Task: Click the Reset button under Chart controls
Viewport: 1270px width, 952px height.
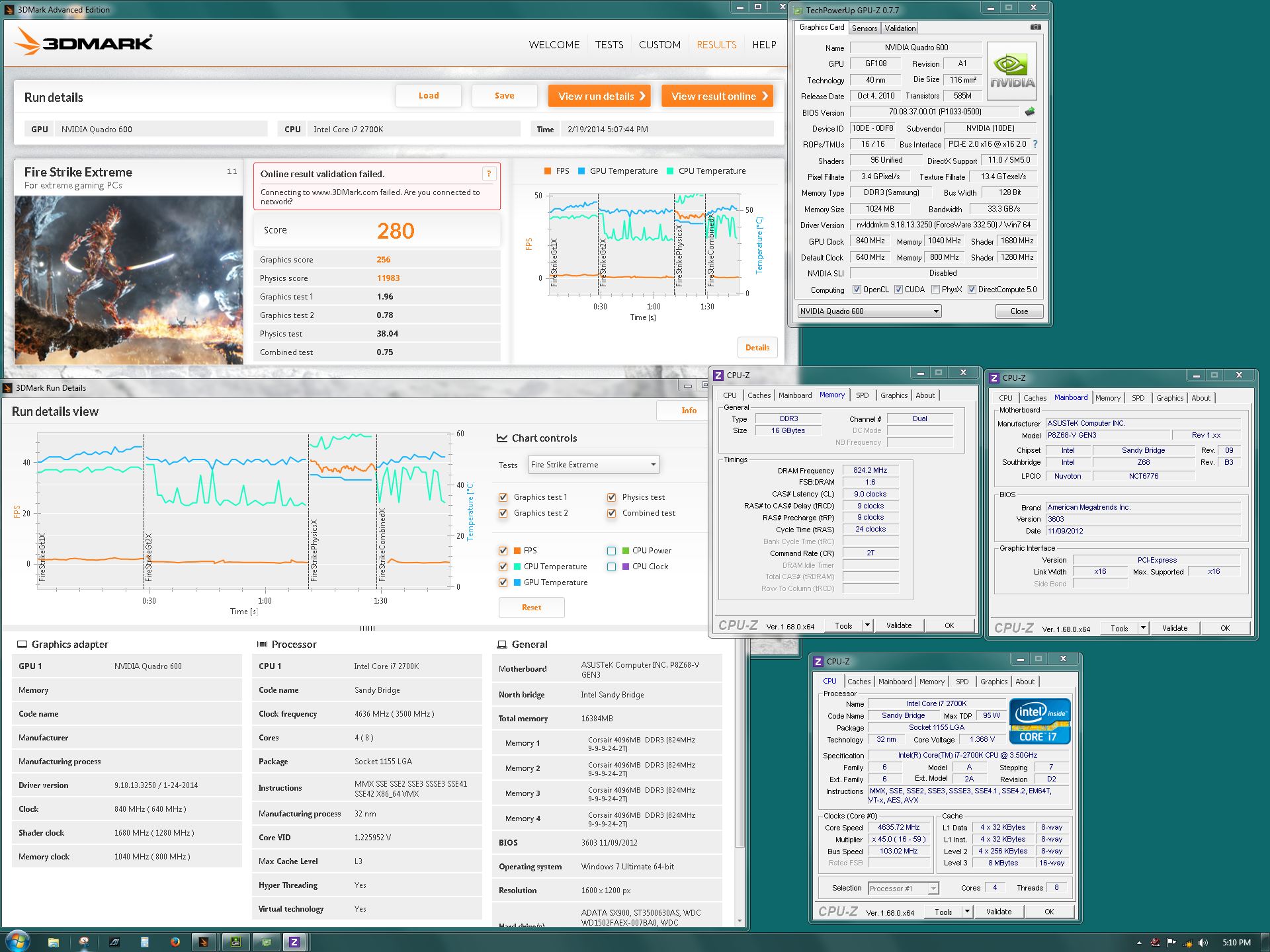Action: pos(531,608)
